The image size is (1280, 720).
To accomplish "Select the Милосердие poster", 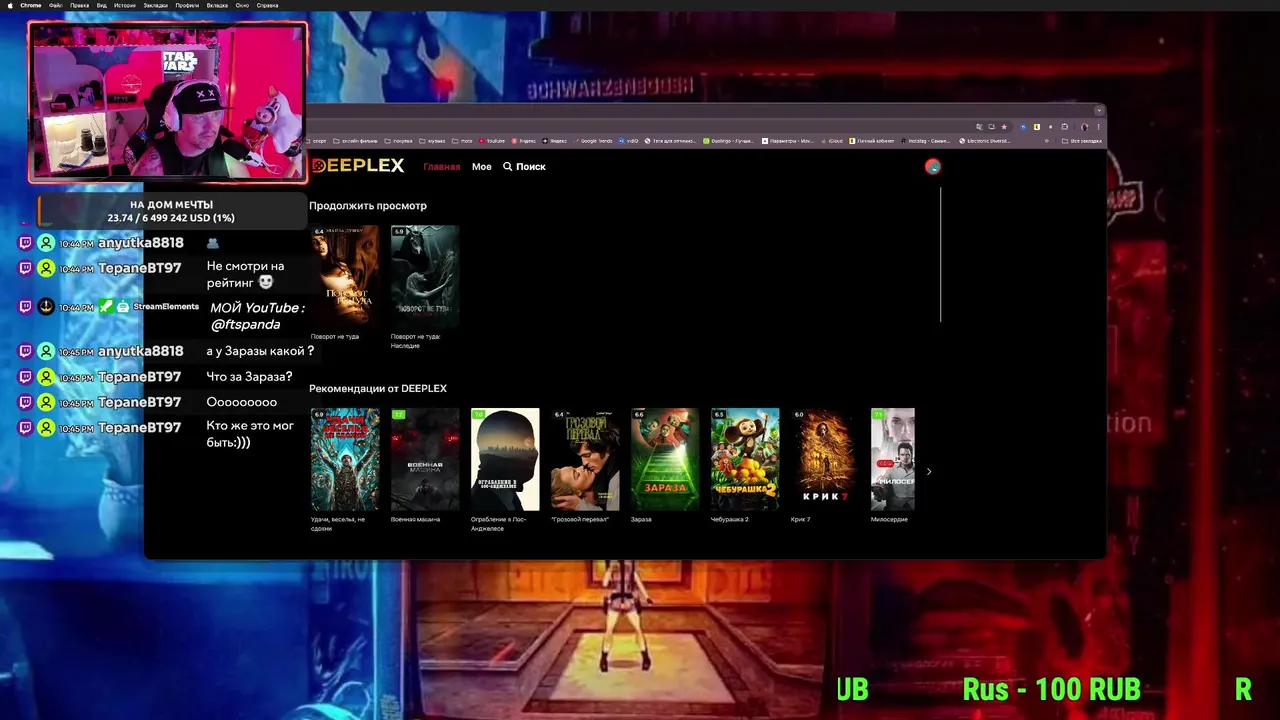I will pos(893,459).
